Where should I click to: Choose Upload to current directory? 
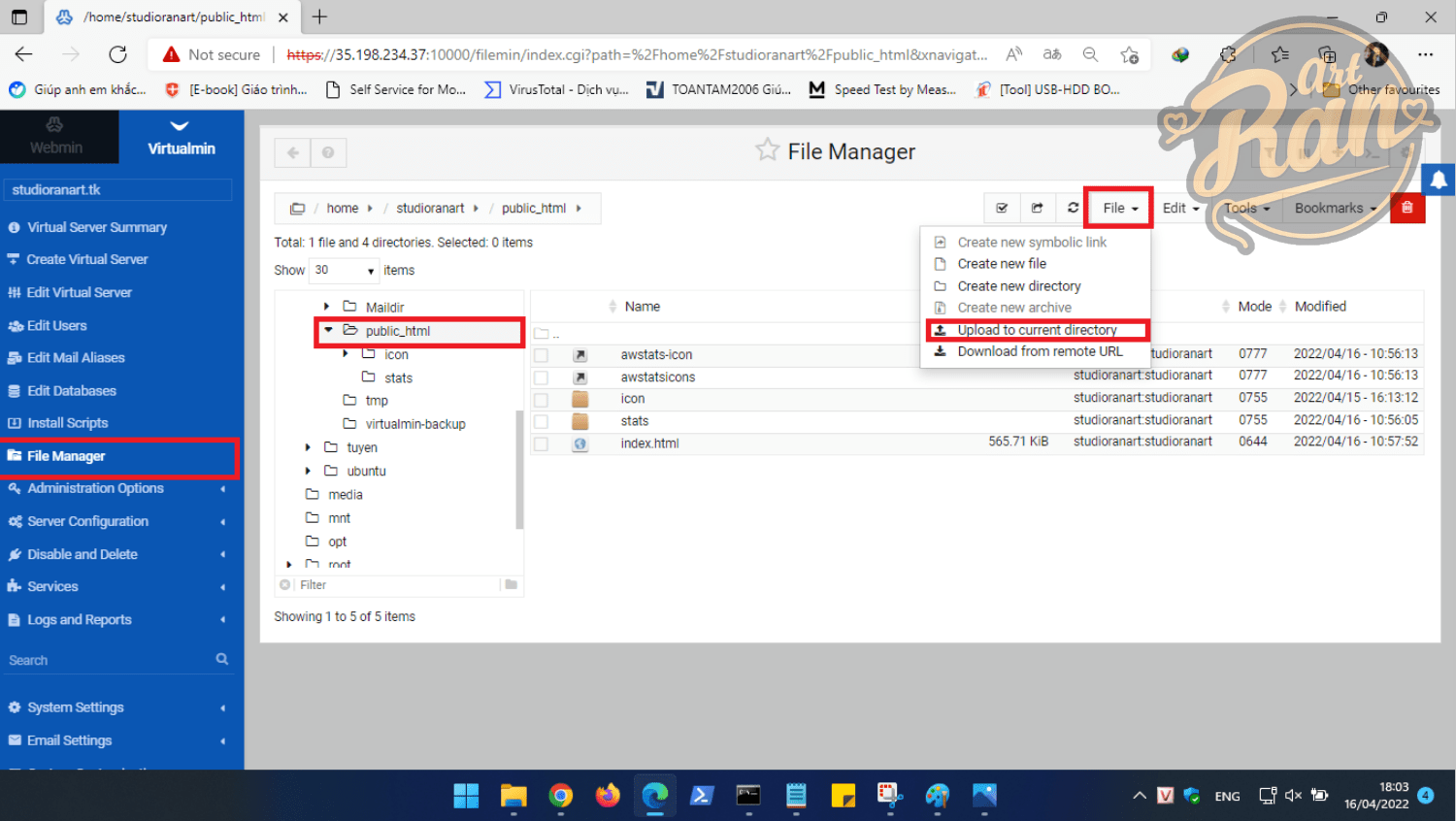coord(1037,330)
